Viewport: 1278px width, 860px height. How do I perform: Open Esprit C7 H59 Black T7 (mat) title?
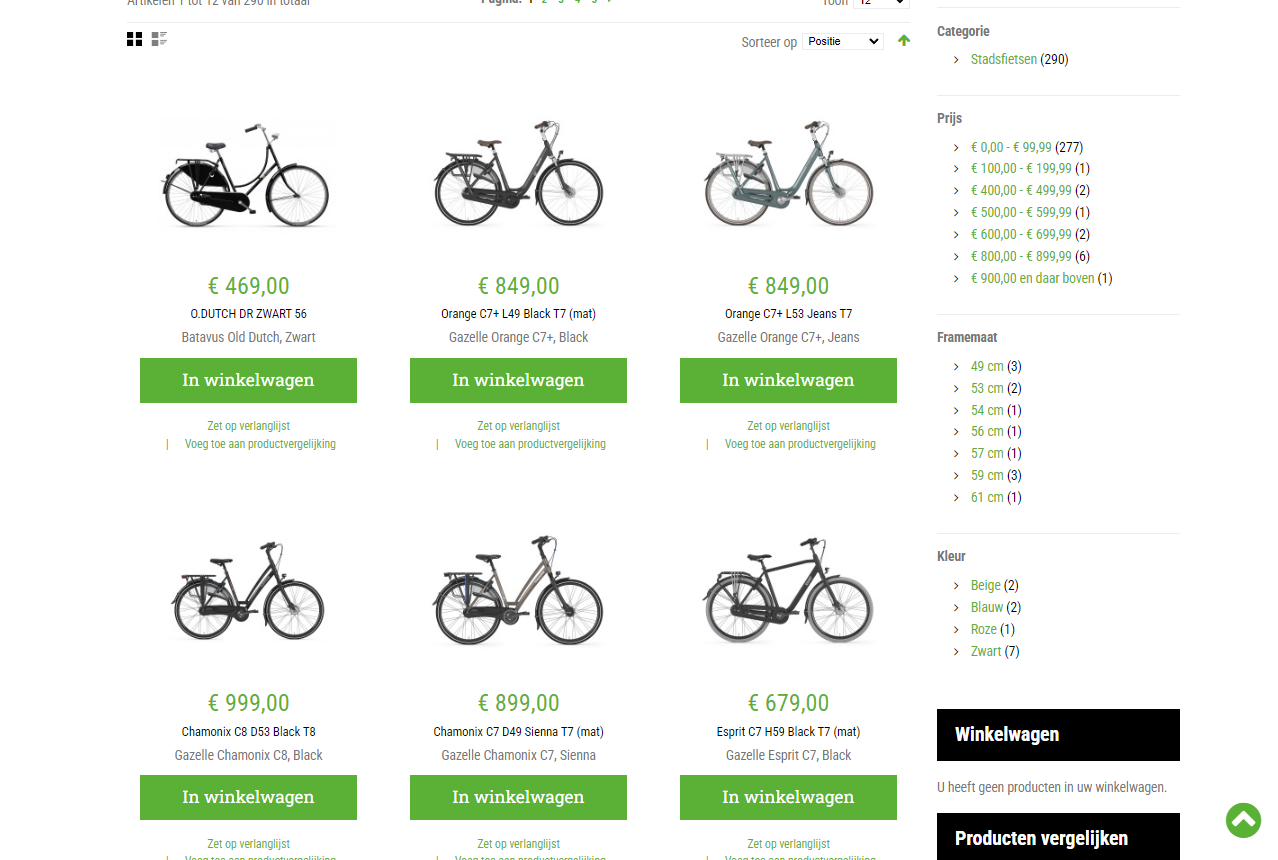pos(788,732)
